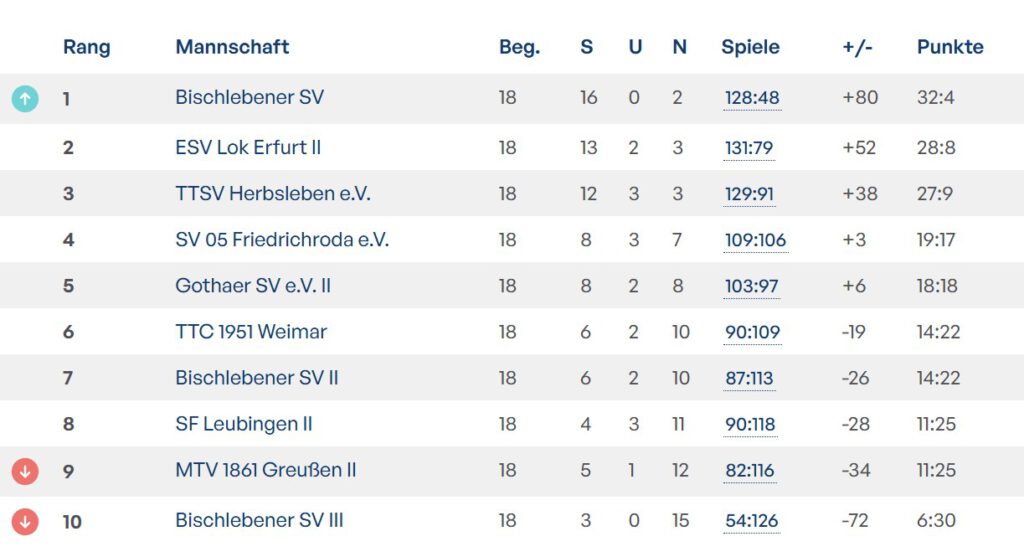1024x557 pixels.
Task: Open the ESV Lok Erfurt II team page
Action: coord(248,148)
